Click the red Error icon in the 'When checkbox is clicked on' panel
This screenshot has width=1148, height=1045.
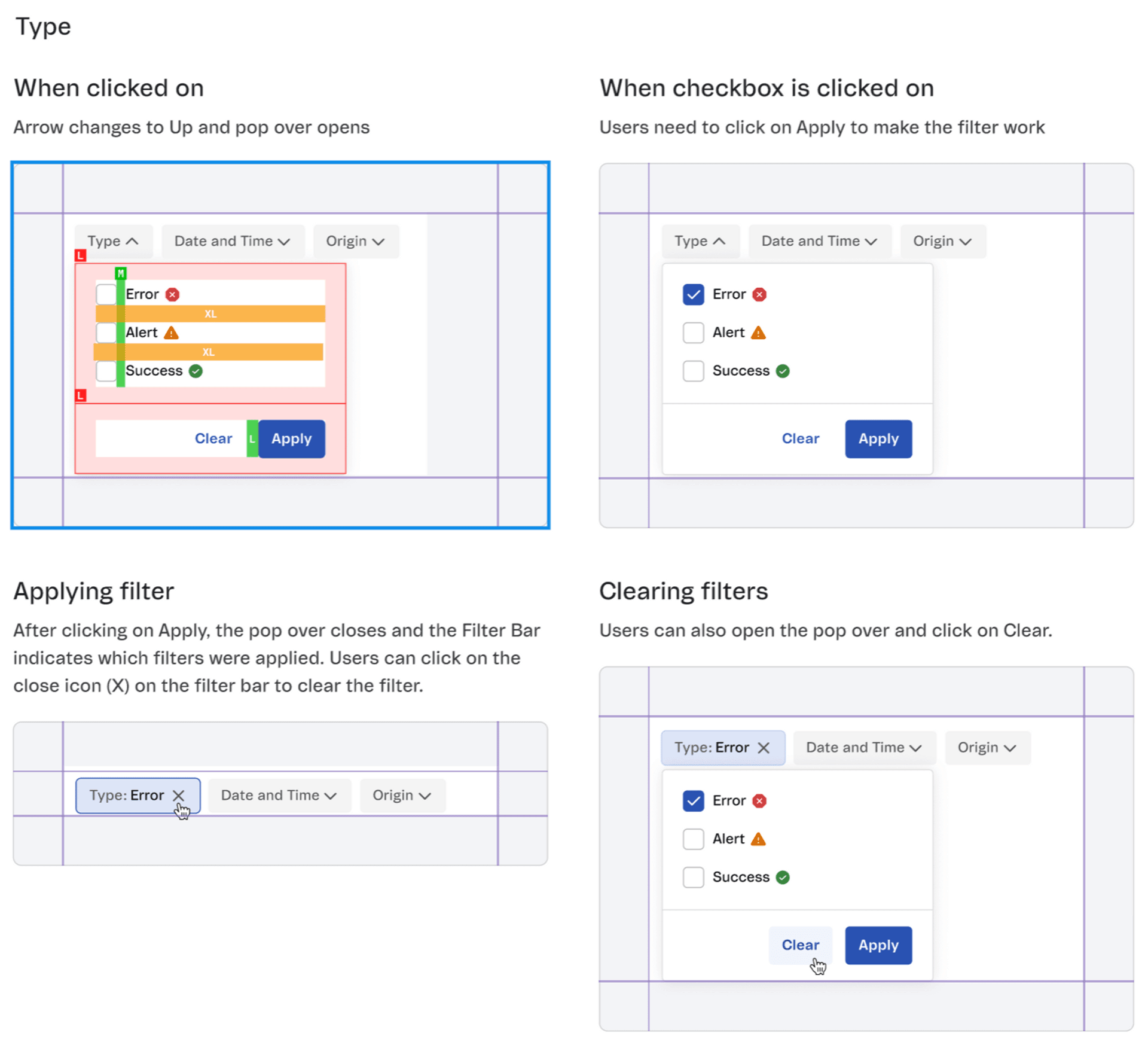759,294
